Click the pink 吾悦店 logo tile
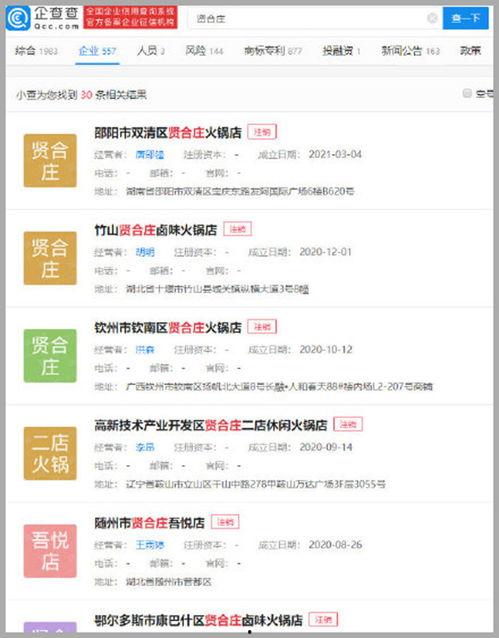 [50, 551]
